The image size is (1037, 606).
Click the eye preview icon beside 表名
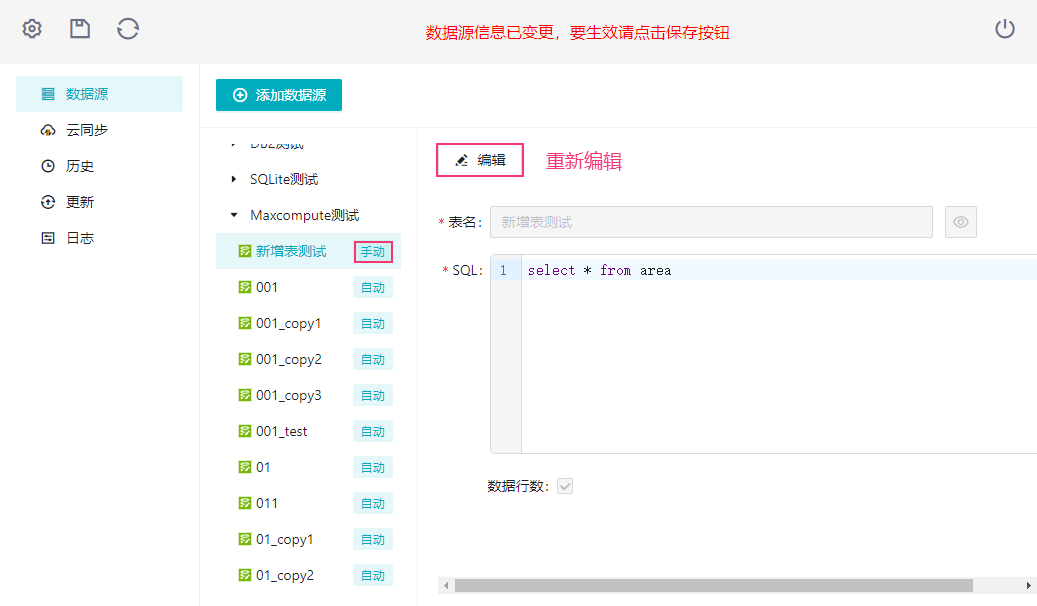point(961,222)
